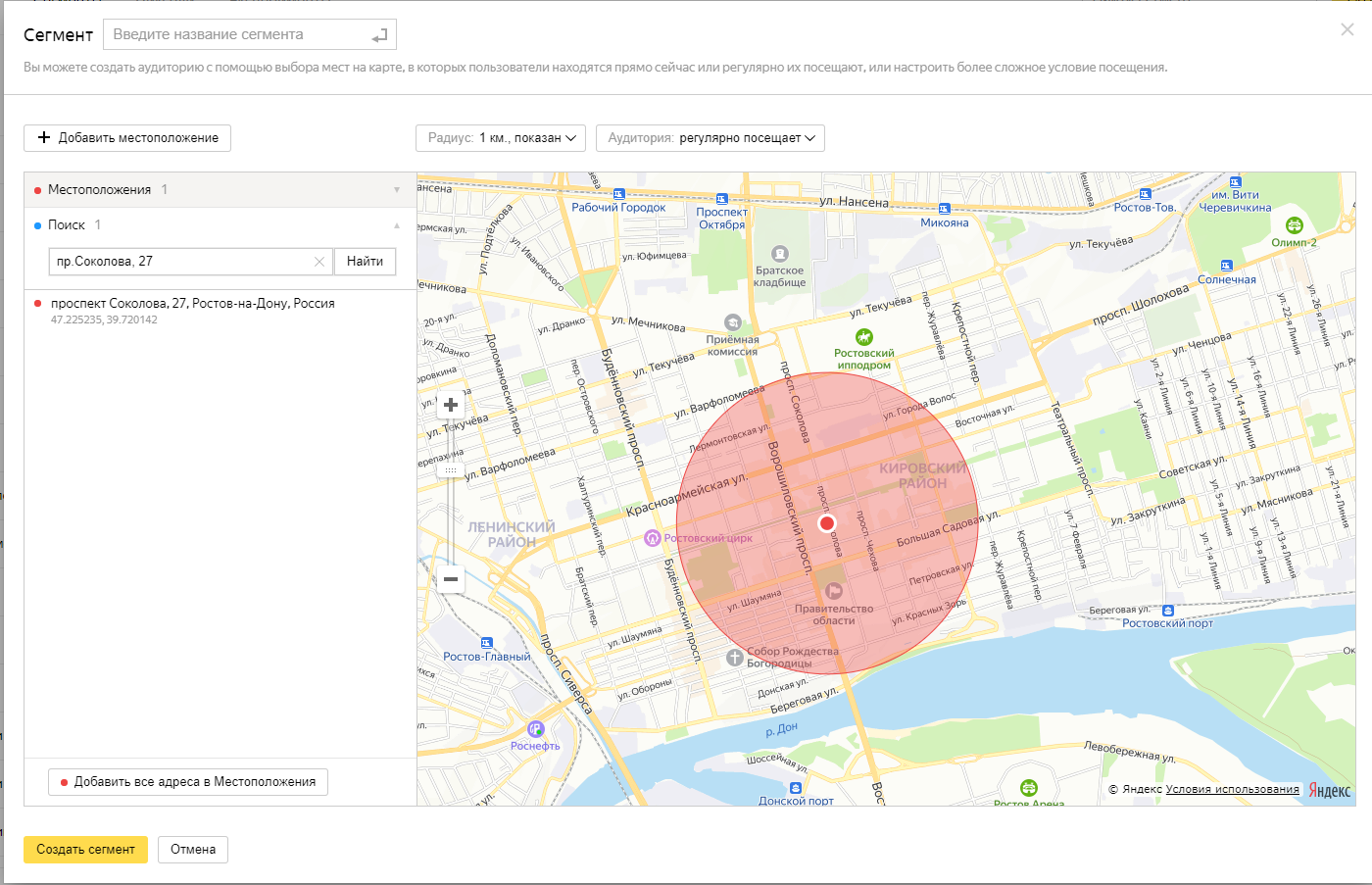The image size is (1372, 885).
Task: Click the Олимп-2 stadium icon
Action: point(1294,225)
